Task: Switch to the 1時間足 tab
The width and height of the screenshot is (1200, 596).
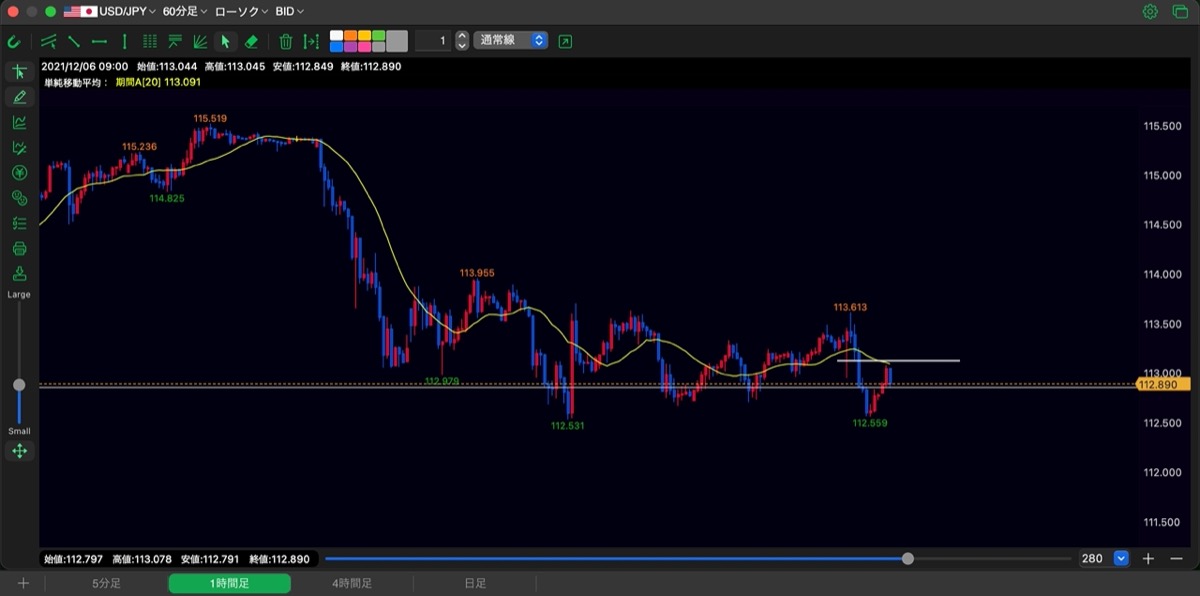Action: coord(229,584)
